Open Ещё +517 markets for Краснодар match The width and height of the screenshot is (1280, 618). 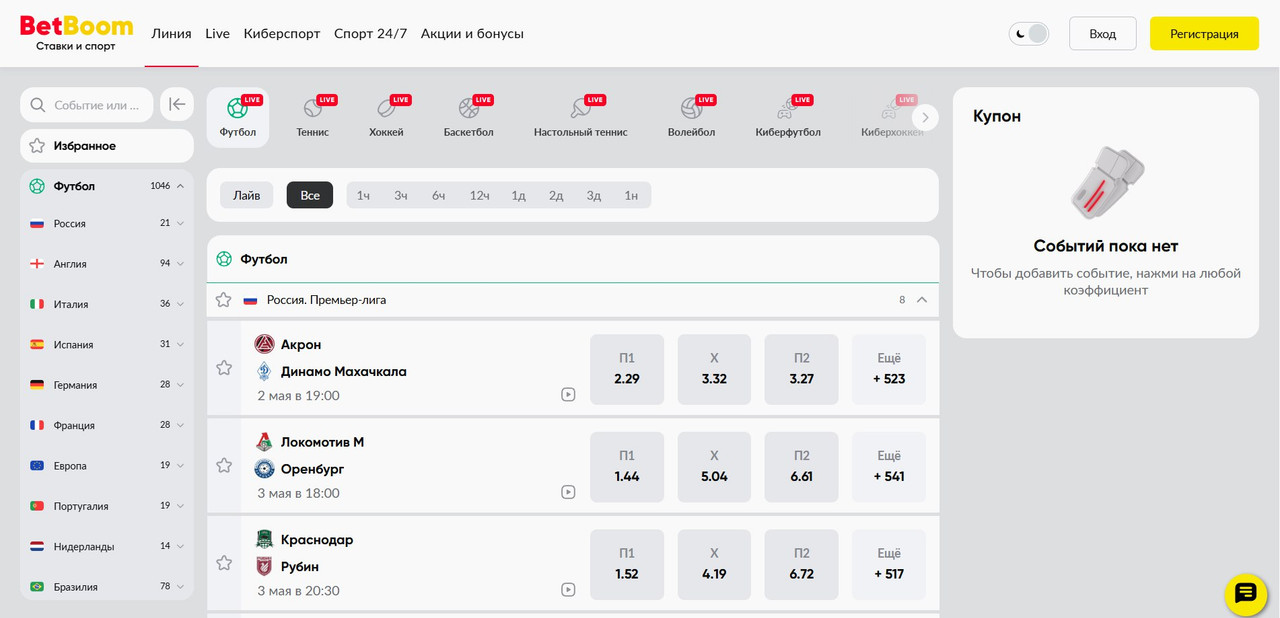[x=889, y=565]
